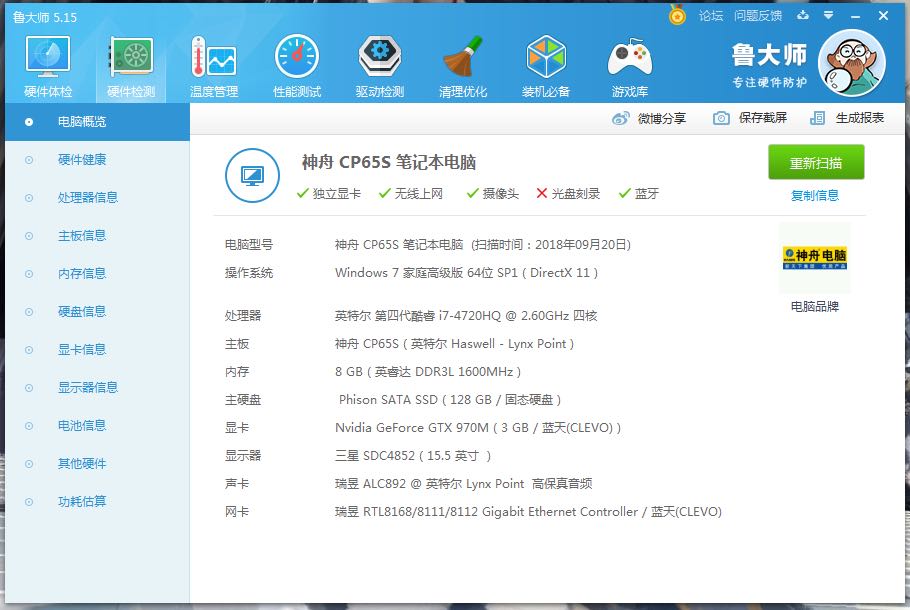The image size is (910, 610).
Task: Select 电池信息 in sidebar
Action: pyautogui.click(x=98, y=426)
